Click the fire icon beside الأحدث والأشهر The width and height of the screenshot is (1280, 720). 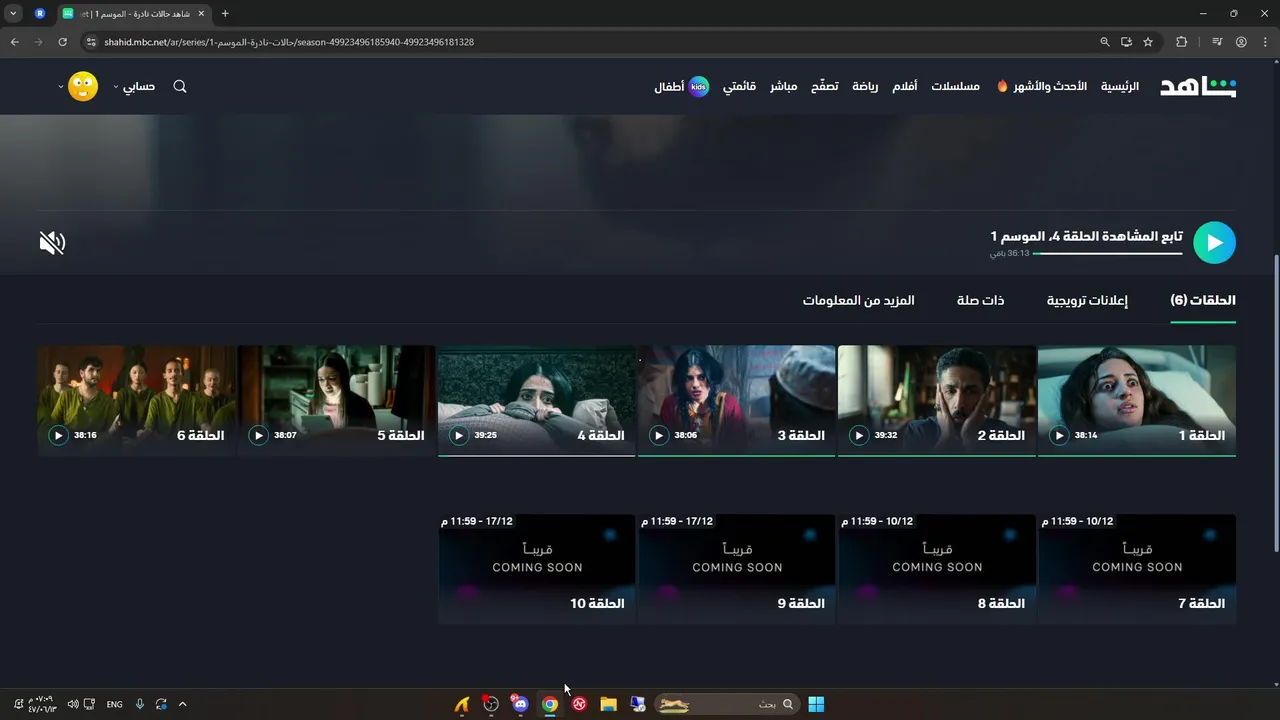(x=1002, y=86)
